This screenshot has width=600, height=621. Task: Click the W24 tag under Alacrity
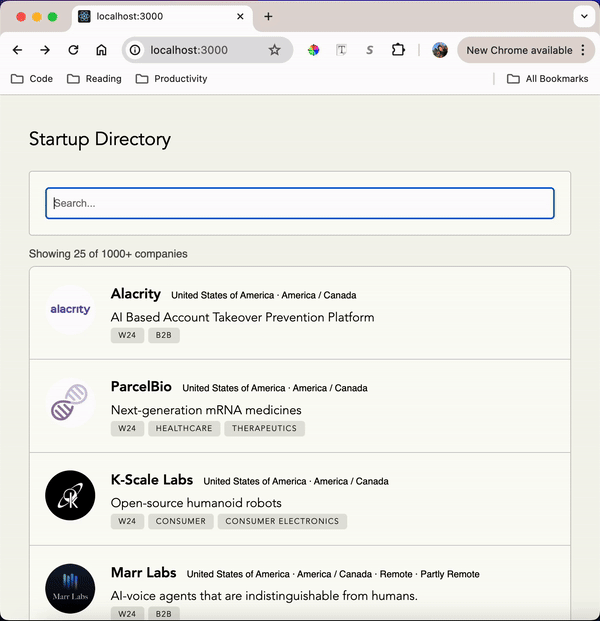[x=127, y=335]
